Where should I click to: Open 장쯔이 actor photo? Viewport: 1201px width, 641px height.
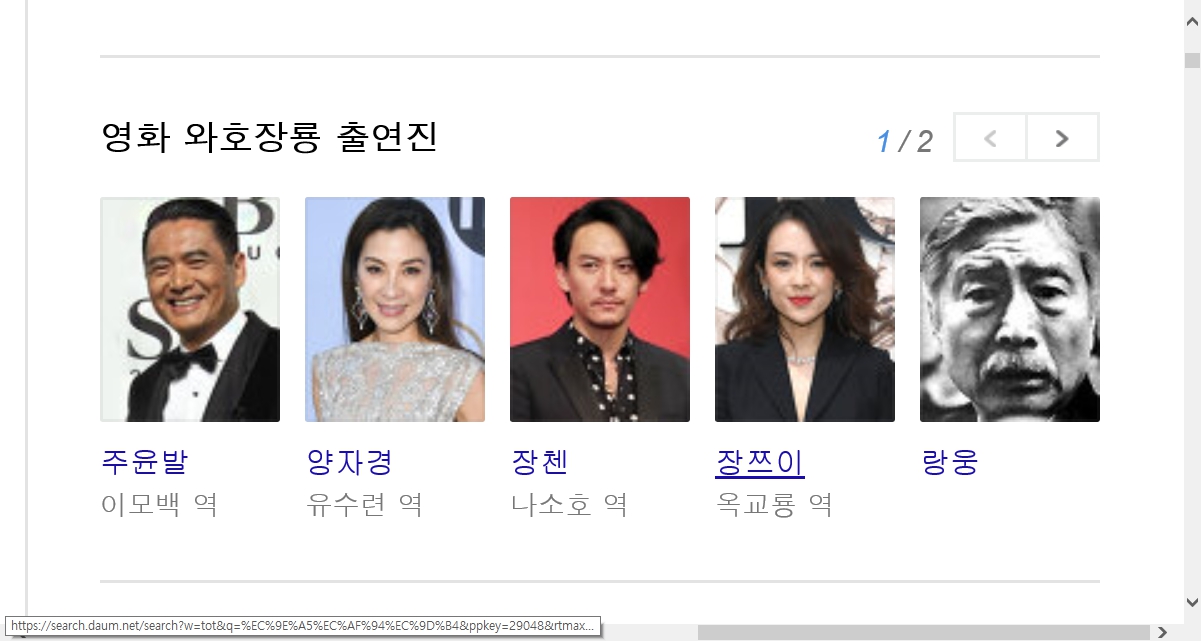(x=805, y=309)
